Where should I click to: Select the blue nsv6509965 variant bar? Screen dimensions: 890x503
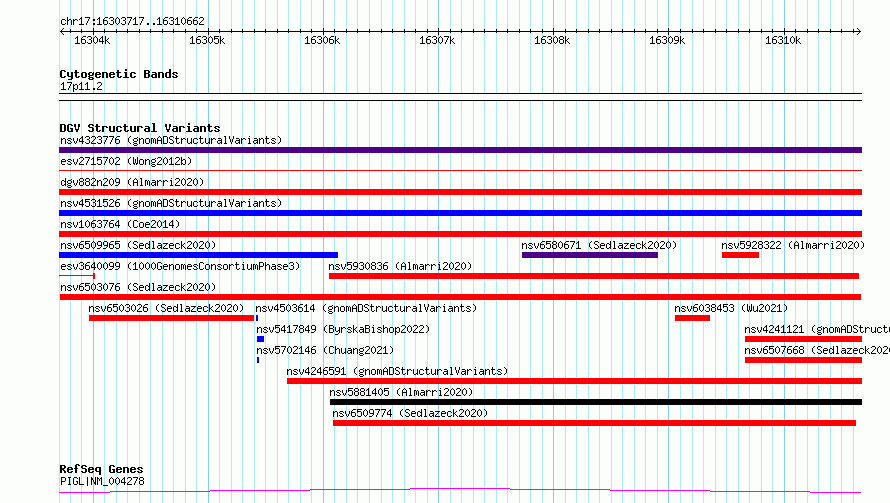(x=199, y=255)
